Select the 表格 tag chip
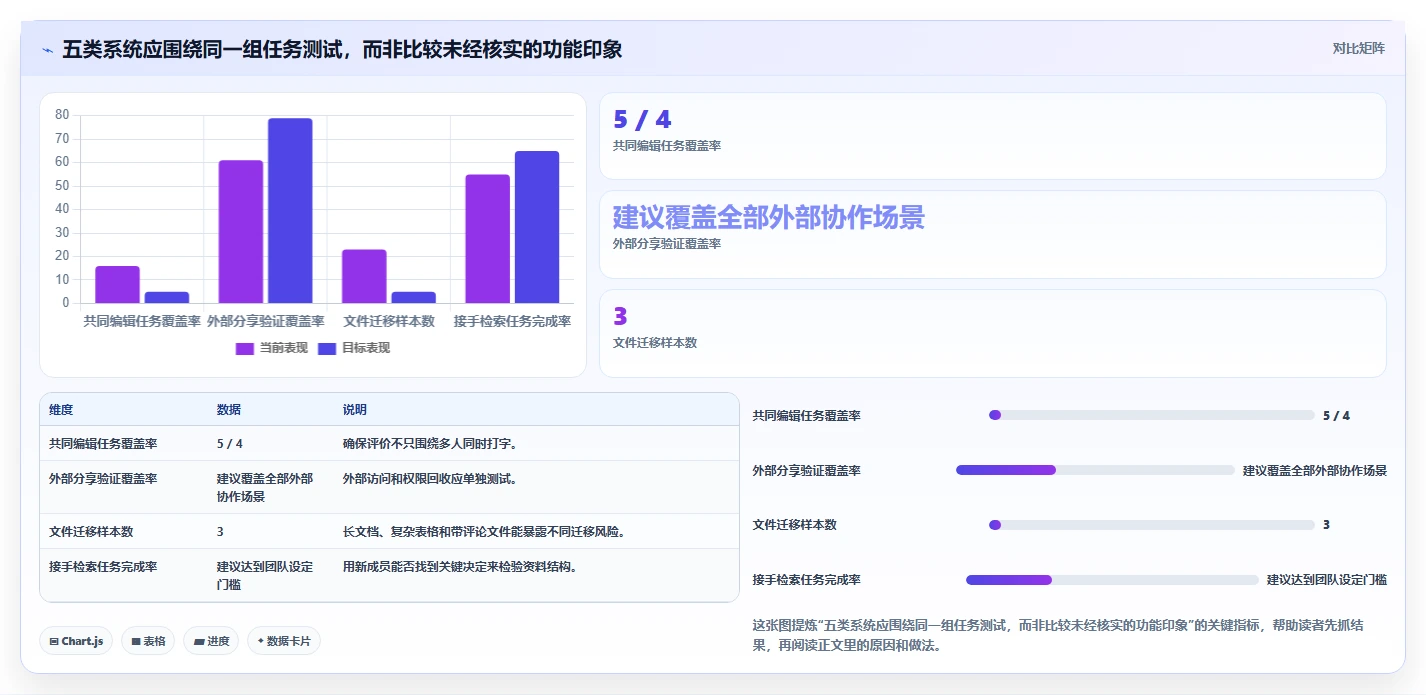 [148, 641]
